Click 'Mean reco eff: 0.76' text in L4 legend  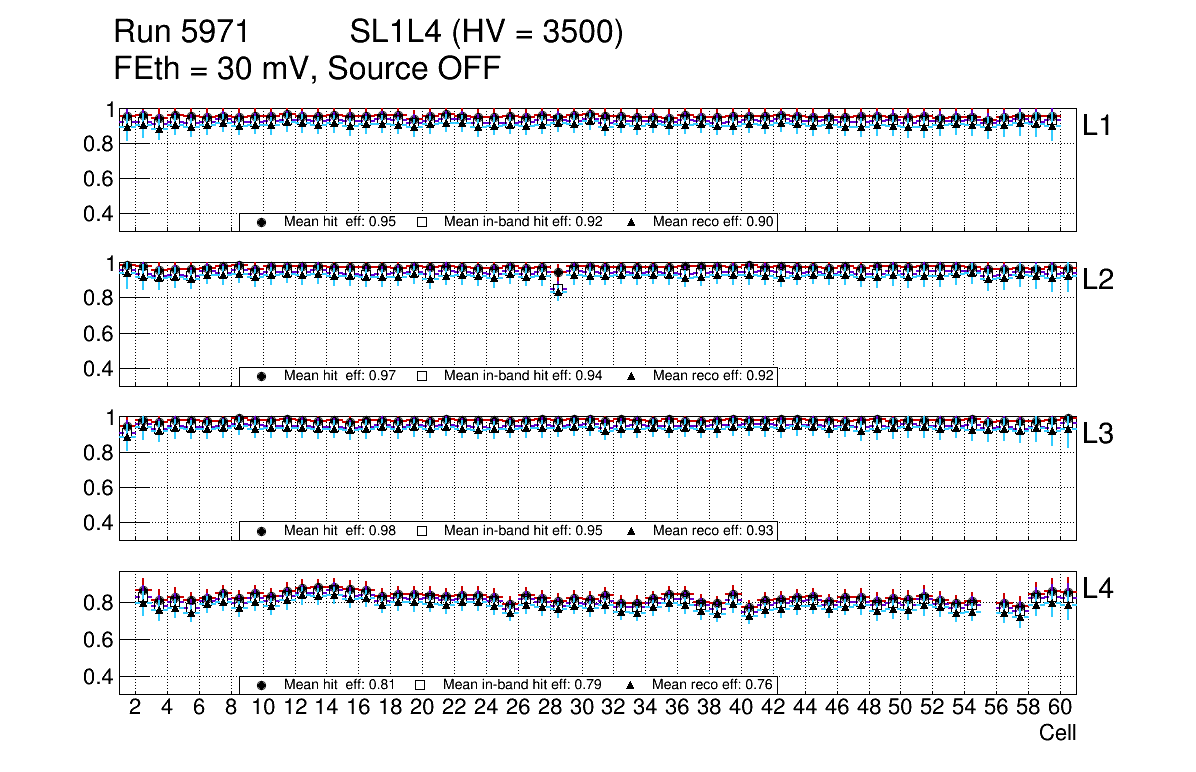714,685
